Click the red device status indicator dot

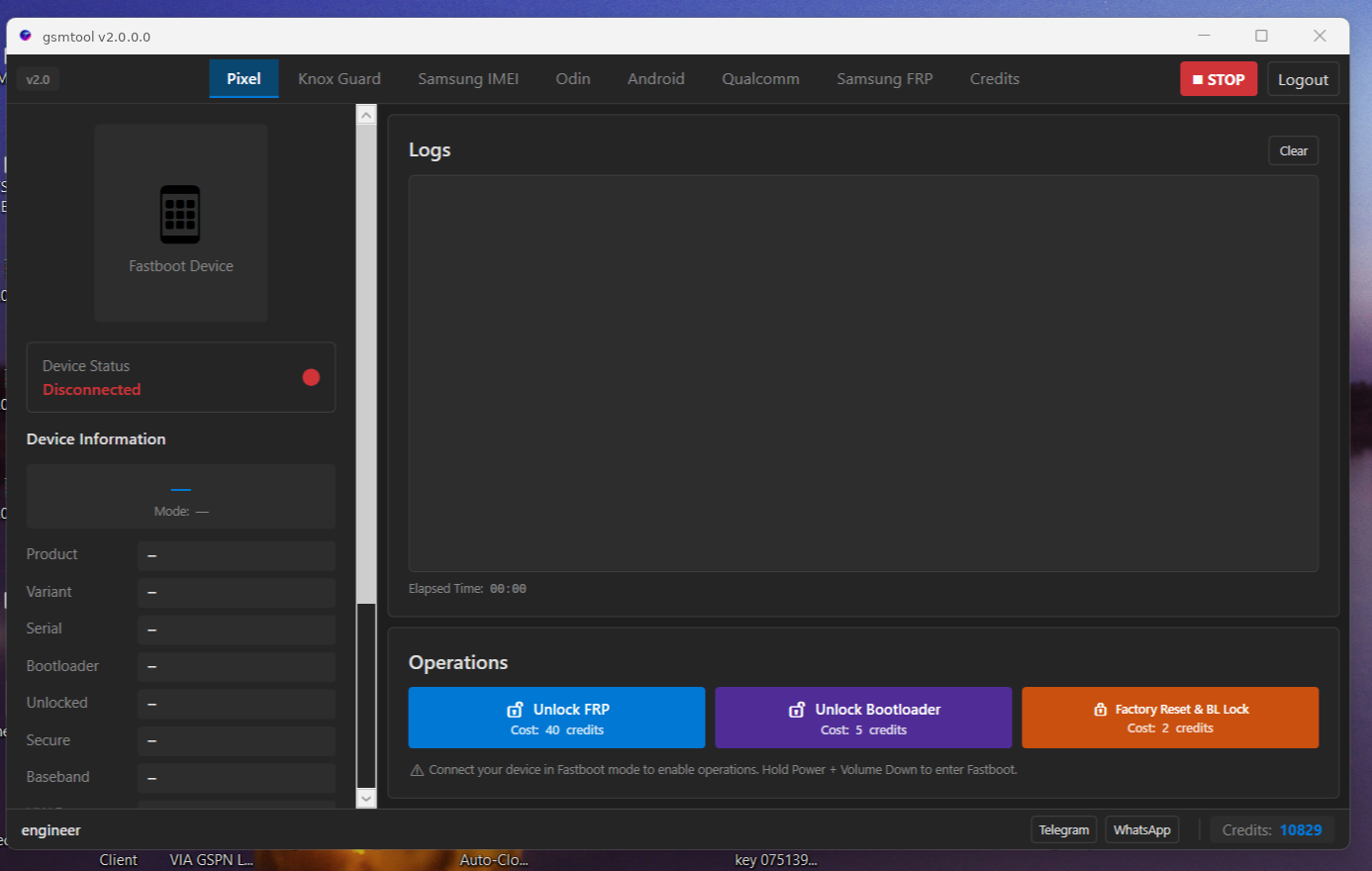(311, 377)
